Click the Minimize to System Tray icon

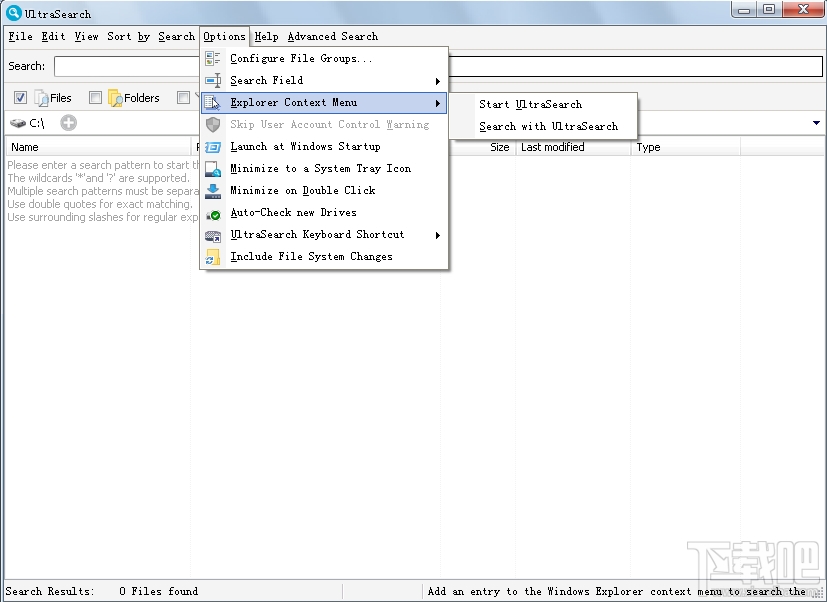[211, 168]
